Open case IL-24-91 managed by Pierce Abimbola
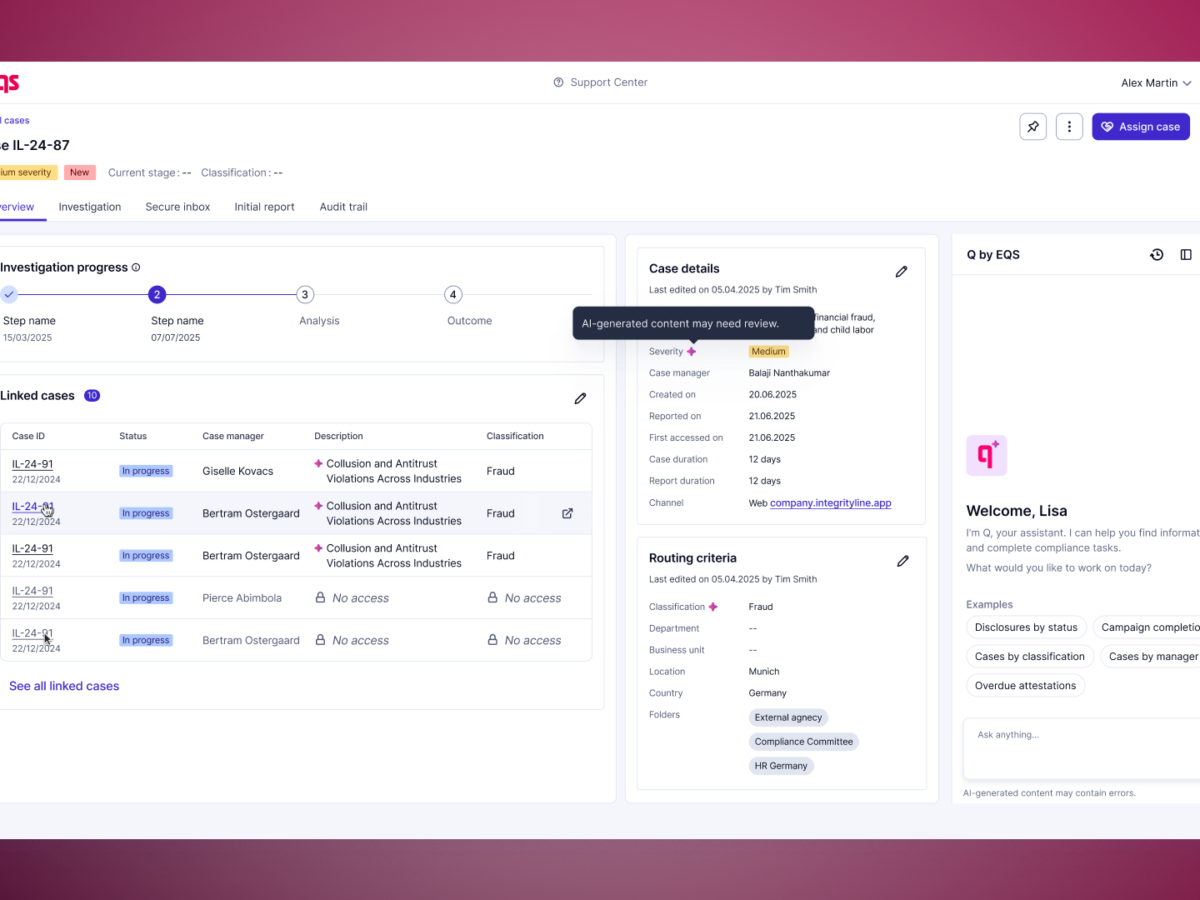The height and width of the screenshot is (900, 1200). coord(32,591)
